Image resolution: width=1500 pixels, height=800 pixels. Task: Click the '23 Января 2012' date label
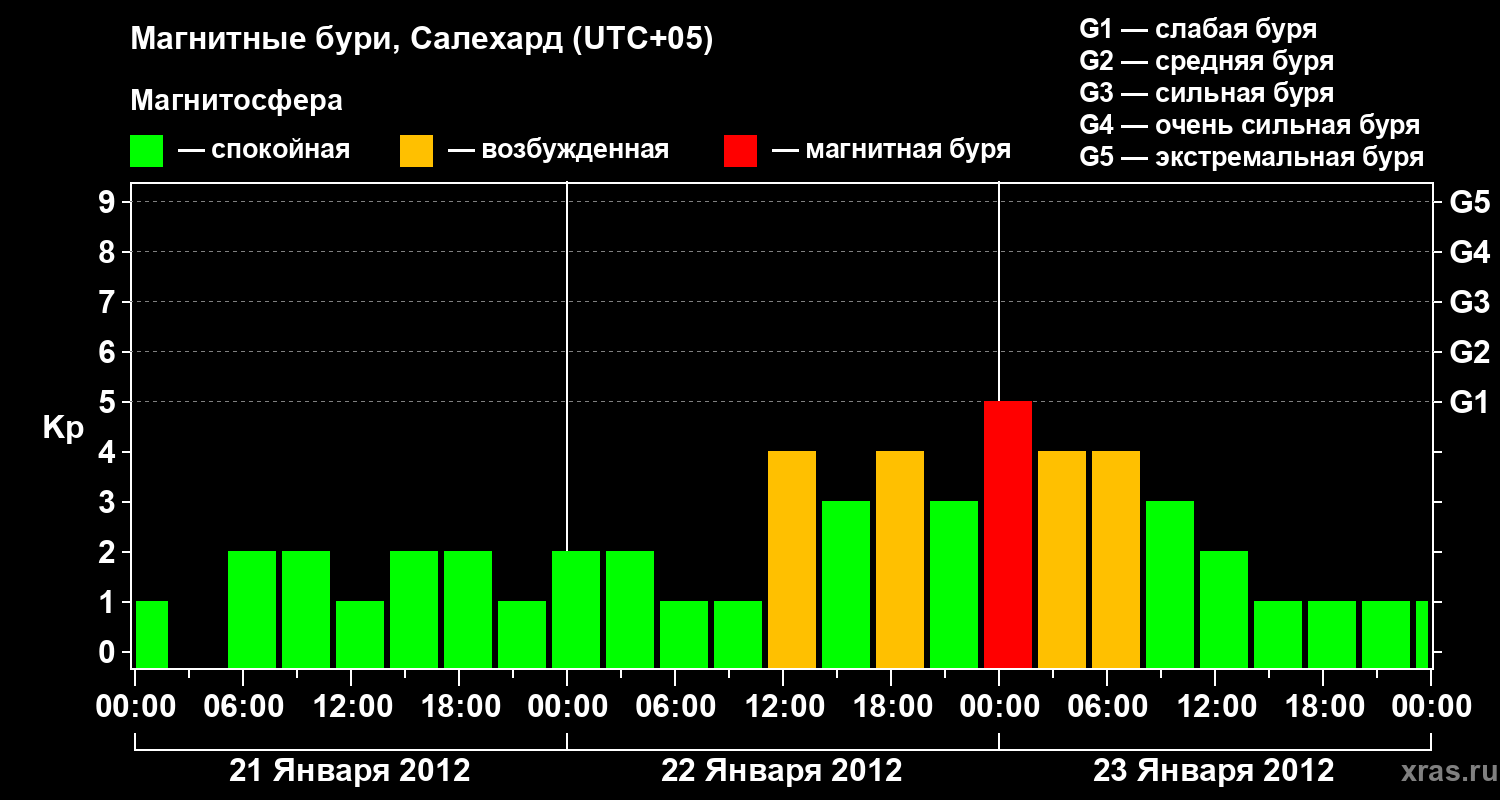[1214, 771]
